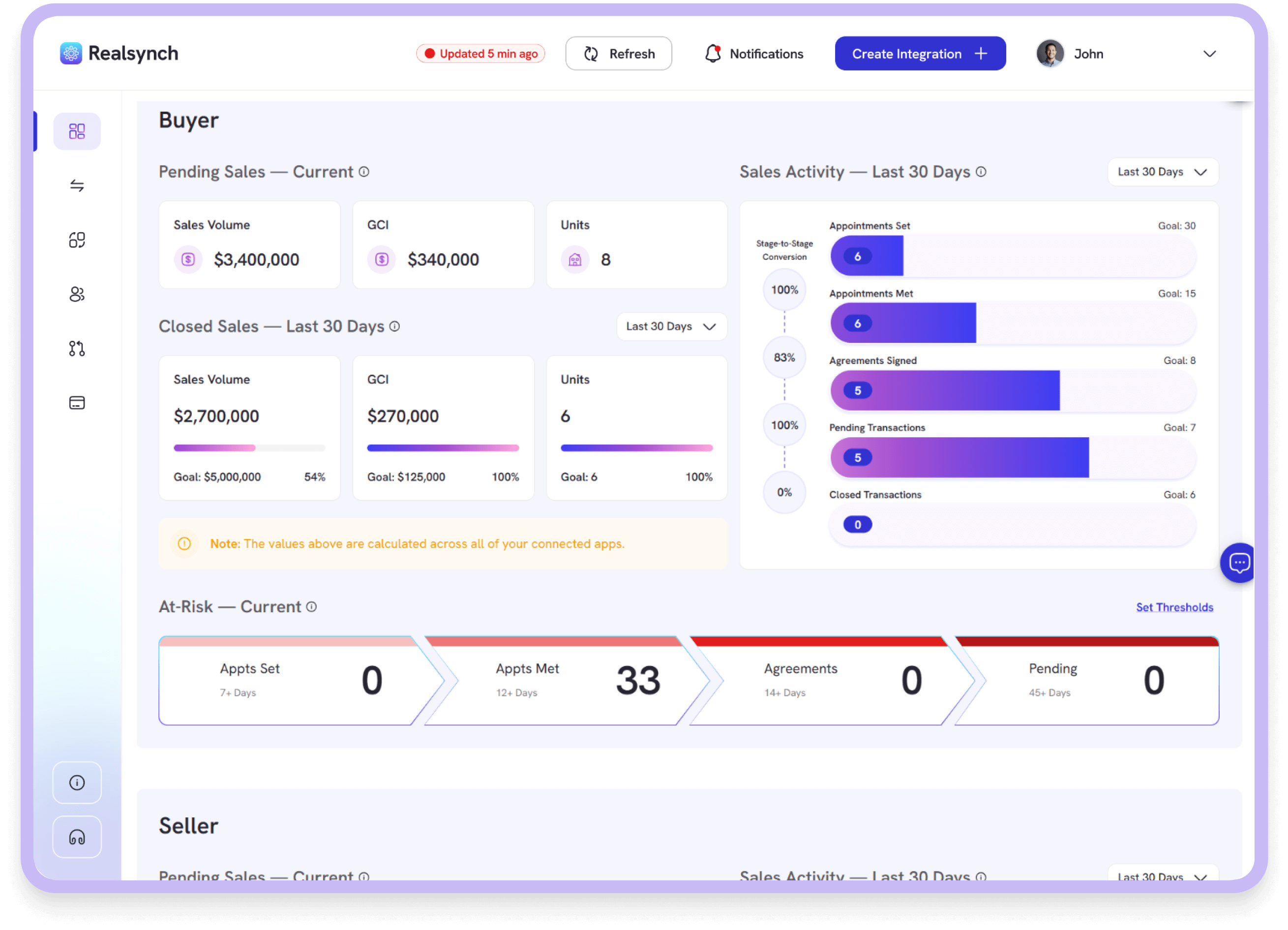This screenshot has height=930, width=1288.
Task: Click the headphones support icon
Action: pos(77,837)
